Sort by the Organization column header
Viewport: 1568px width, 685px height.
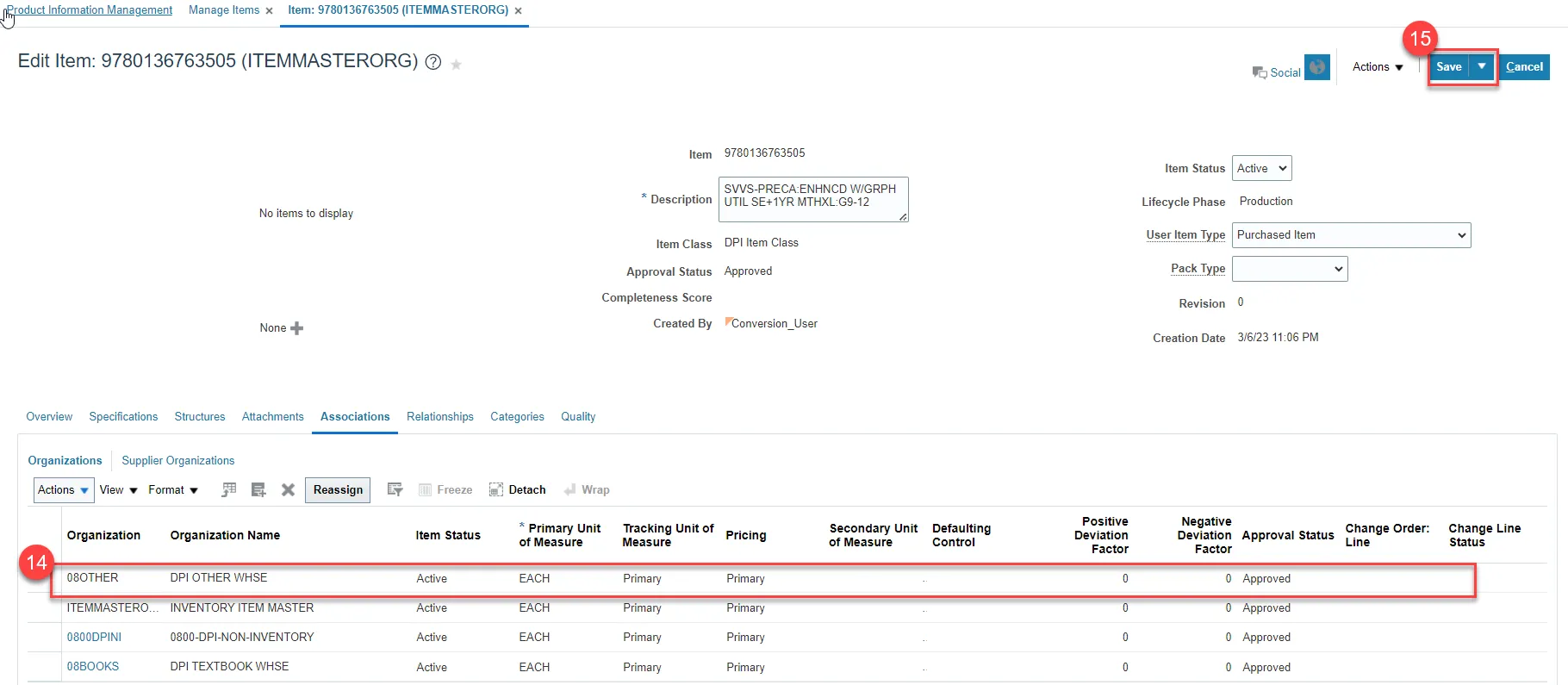click(x=103, y=536)
